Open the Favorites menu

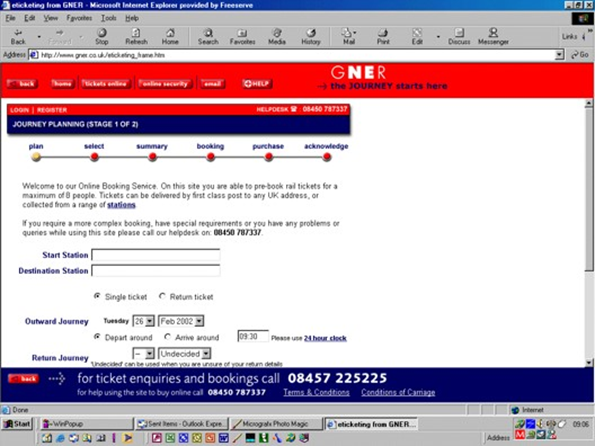pos(79,18)
